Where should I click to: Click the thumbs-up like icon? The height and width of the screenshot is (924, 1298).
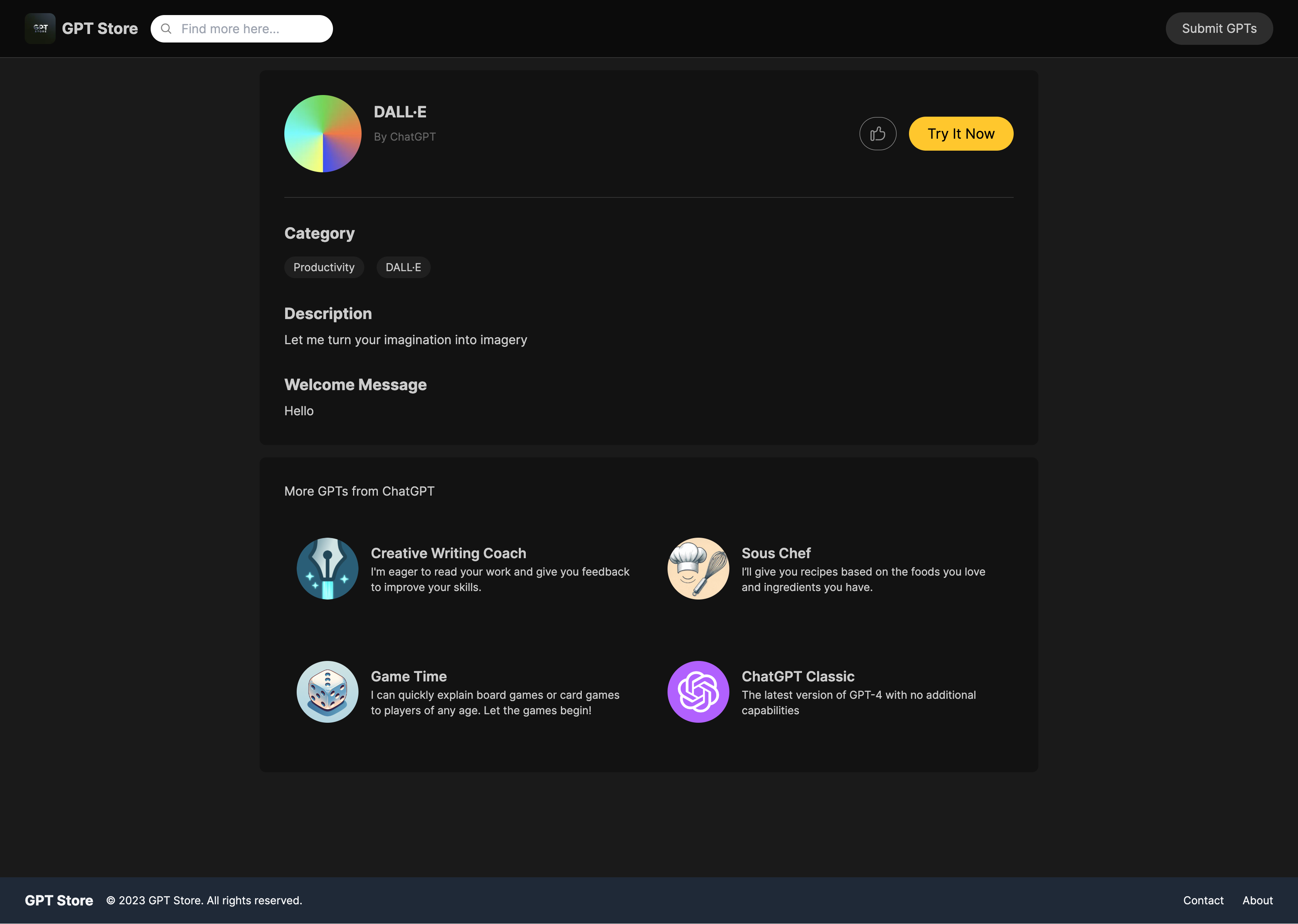coord(877,134)
